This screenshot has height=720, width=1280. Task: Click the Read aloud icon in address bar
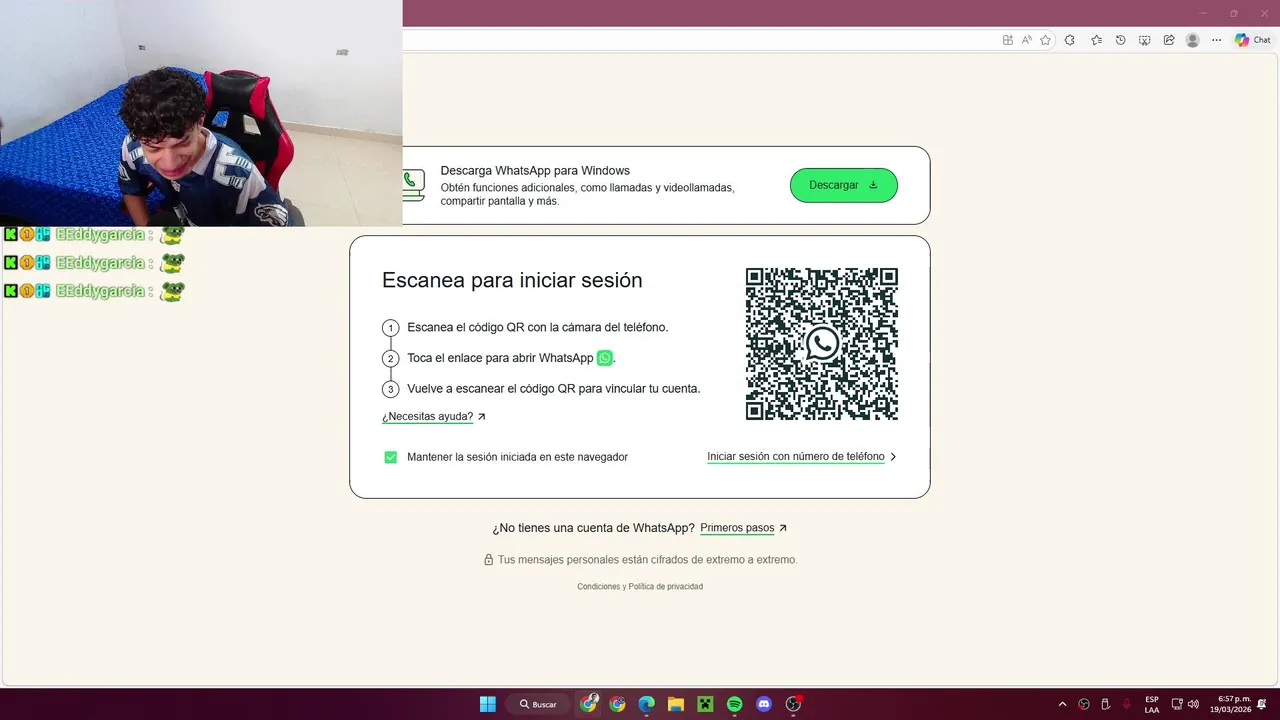(1026, 40)
